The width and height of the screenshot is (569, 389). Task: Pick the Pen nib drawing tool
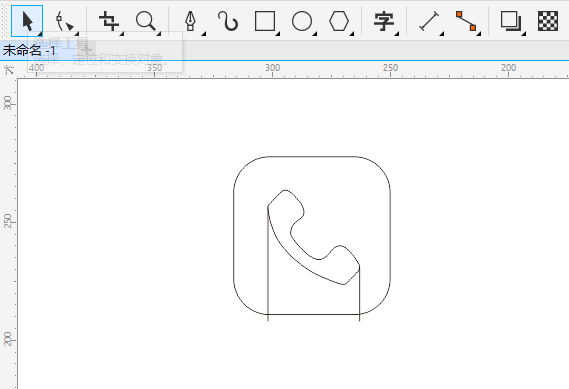191,21
